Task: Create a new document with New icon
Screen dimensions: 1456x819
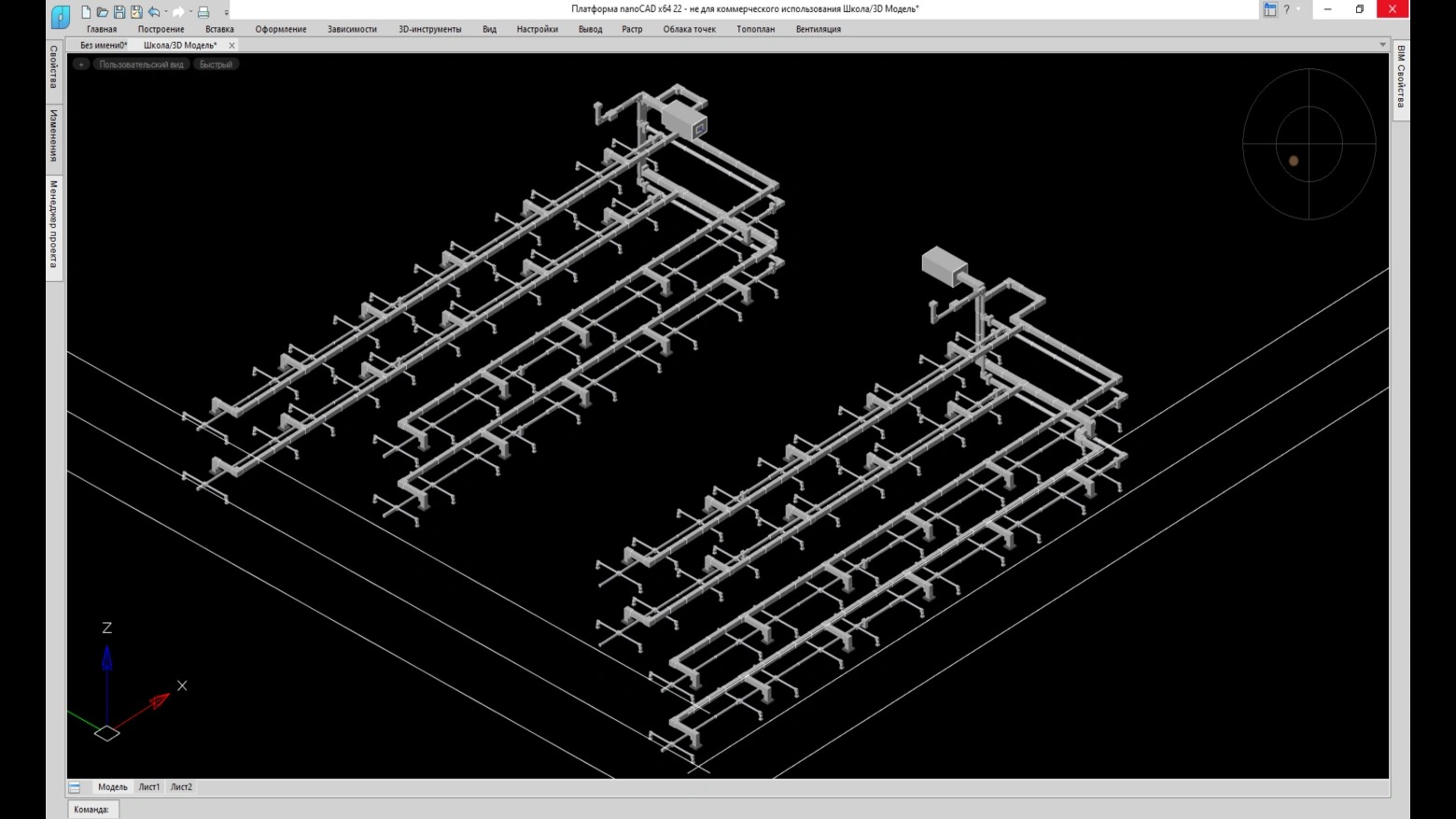Action: click(x=86, y=12)
